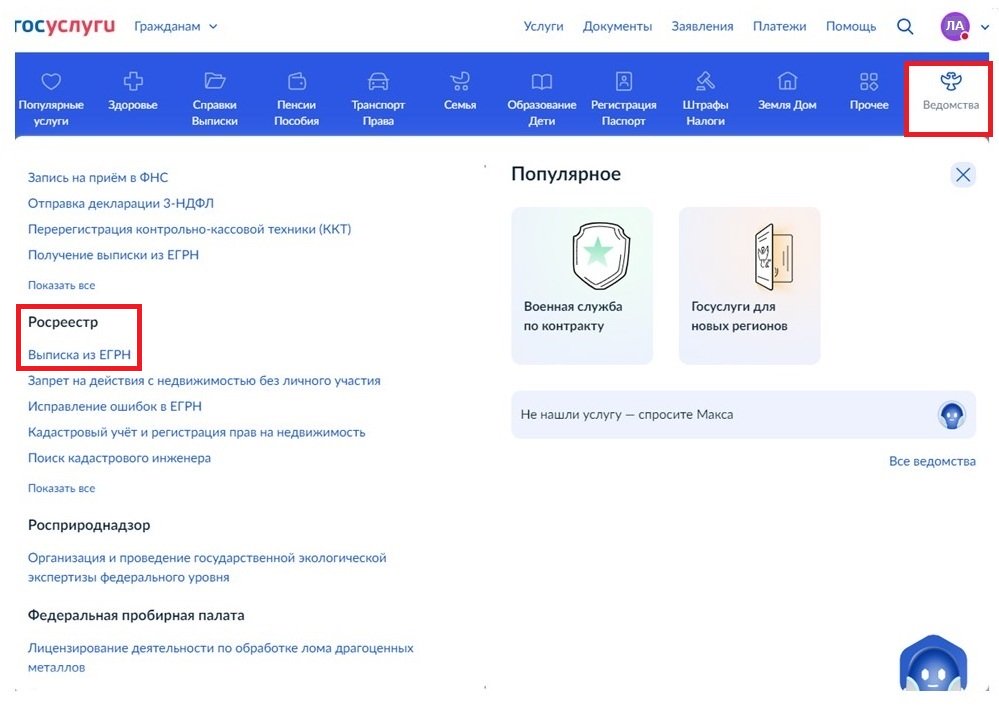Open the Платежи top menu item

(x=779, y=26)
